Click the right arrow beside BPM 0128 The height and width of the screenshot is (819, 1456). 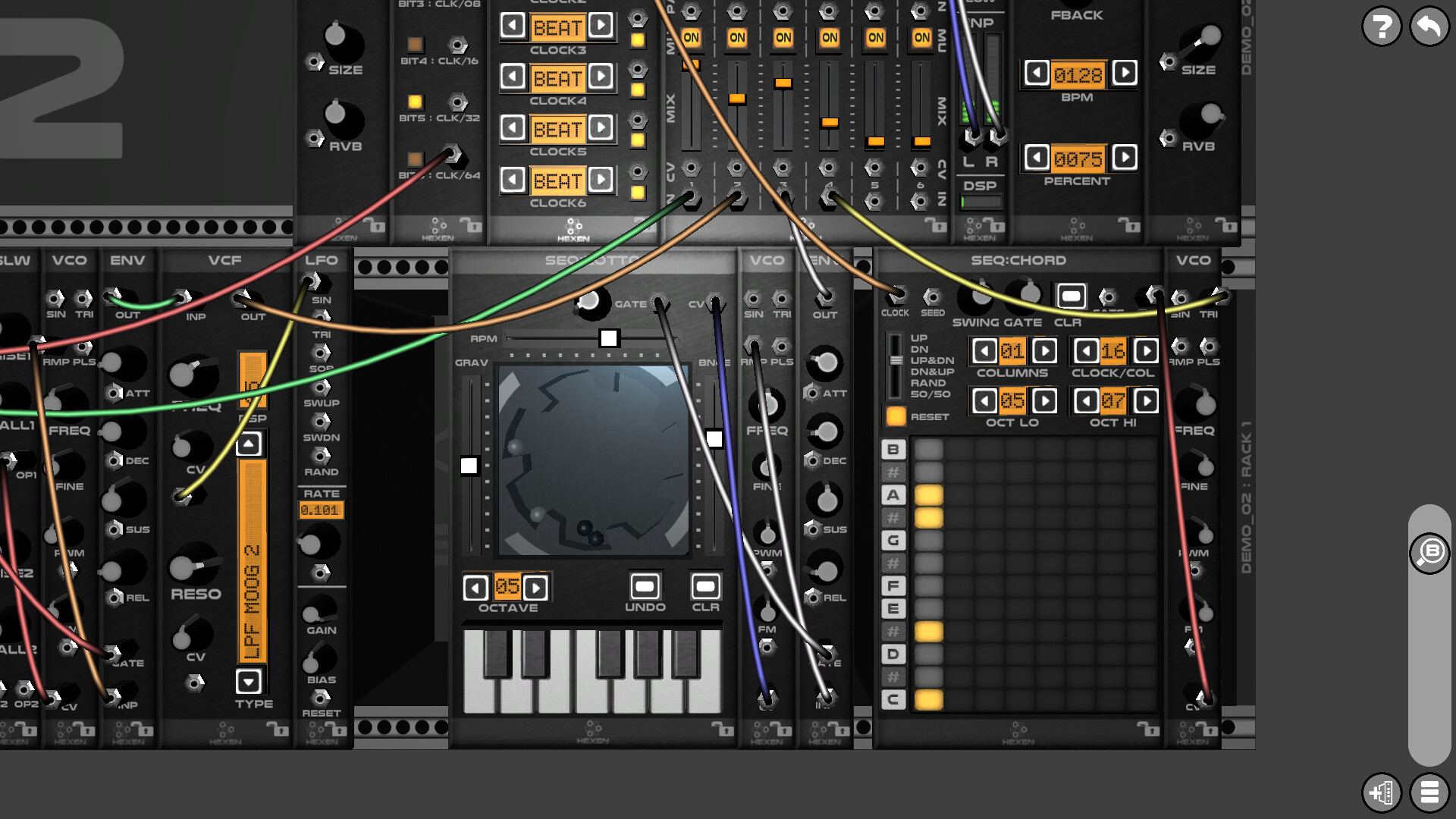[1124, 72]
